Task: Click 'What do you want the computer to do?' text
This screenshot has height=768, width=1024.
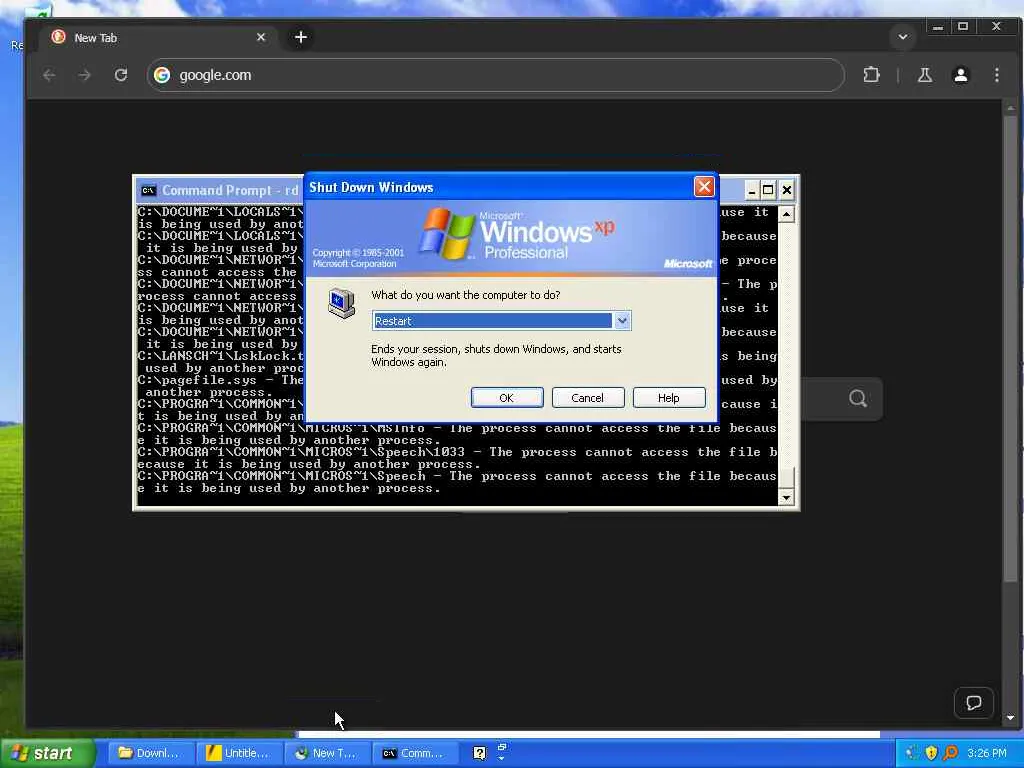Action: click(x=466, y=295)
